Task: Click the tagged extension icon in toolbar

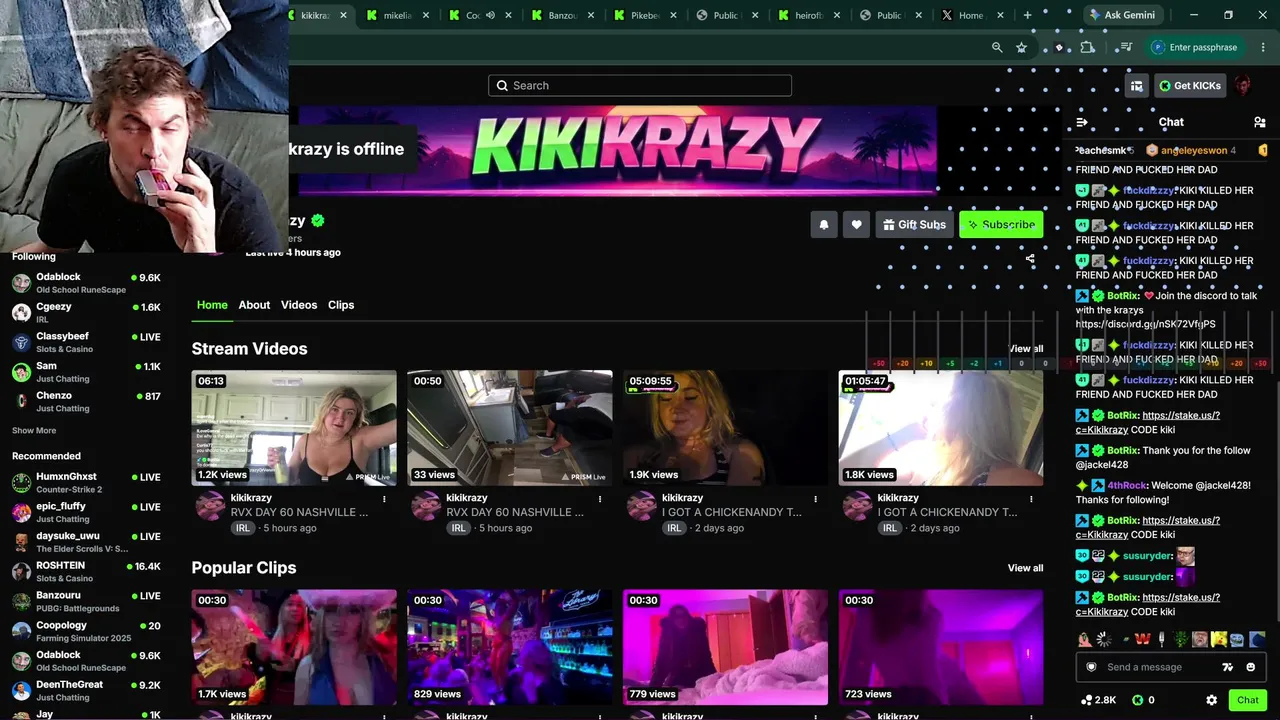Action: click(x=1059, y=47)
